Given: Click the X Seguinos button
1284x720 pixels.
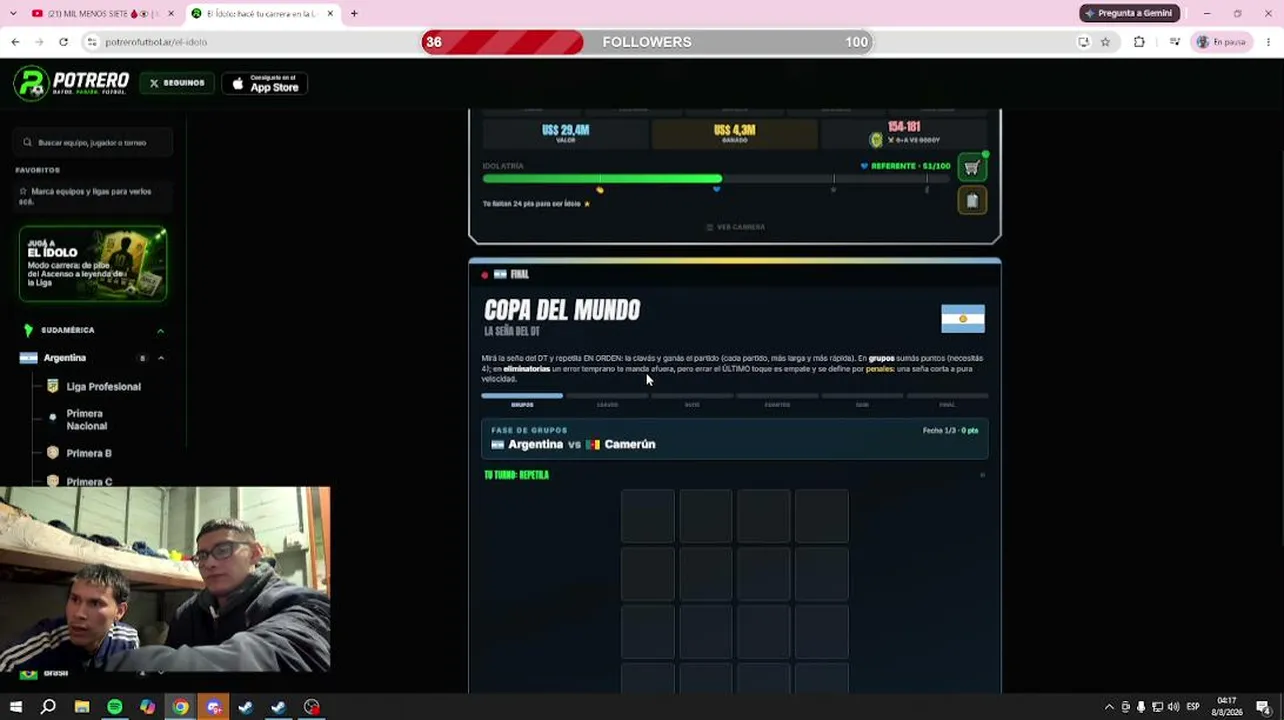Looking at the screenshot, I should pyautogui.click(x=177, y=83).
